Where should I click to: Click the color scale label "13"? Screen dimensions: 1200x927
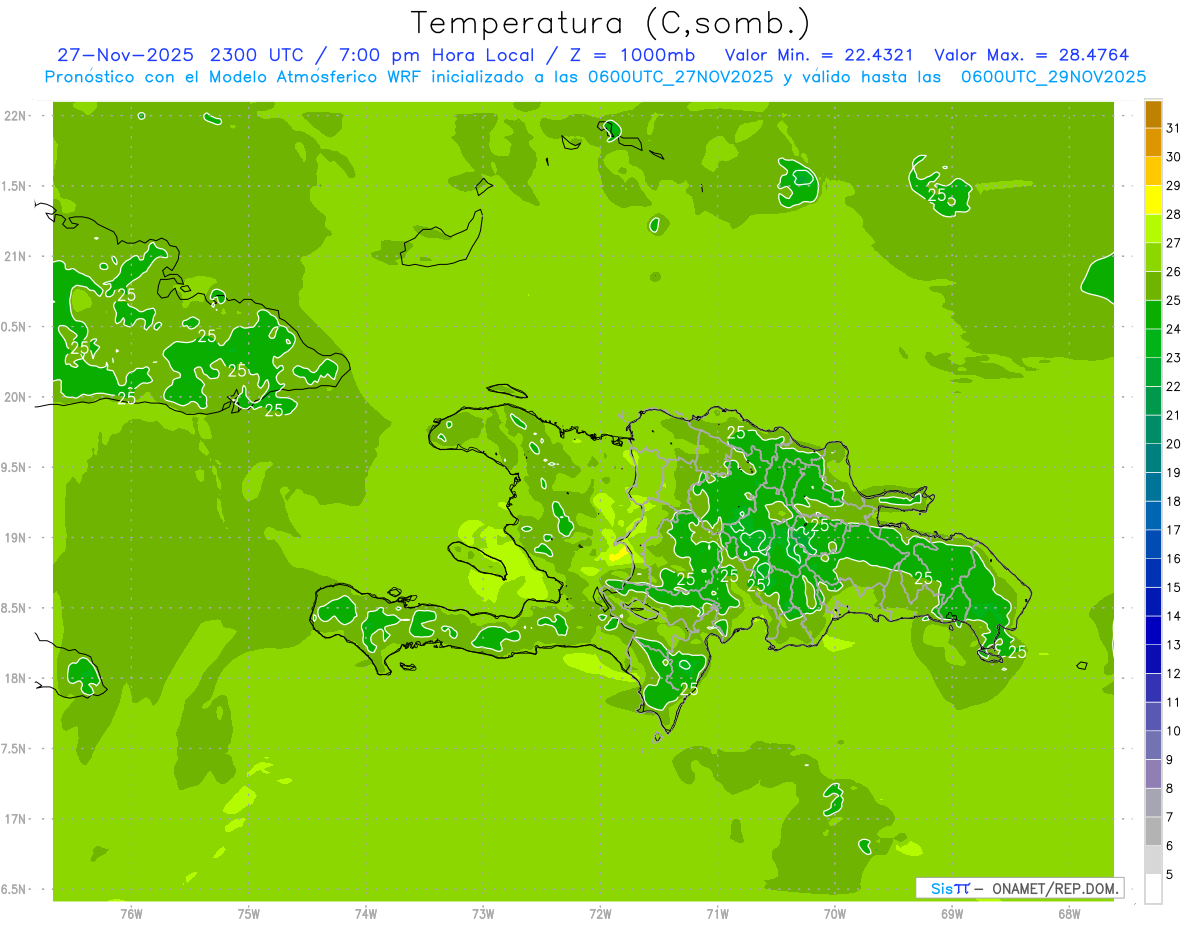pos(1174,645)
